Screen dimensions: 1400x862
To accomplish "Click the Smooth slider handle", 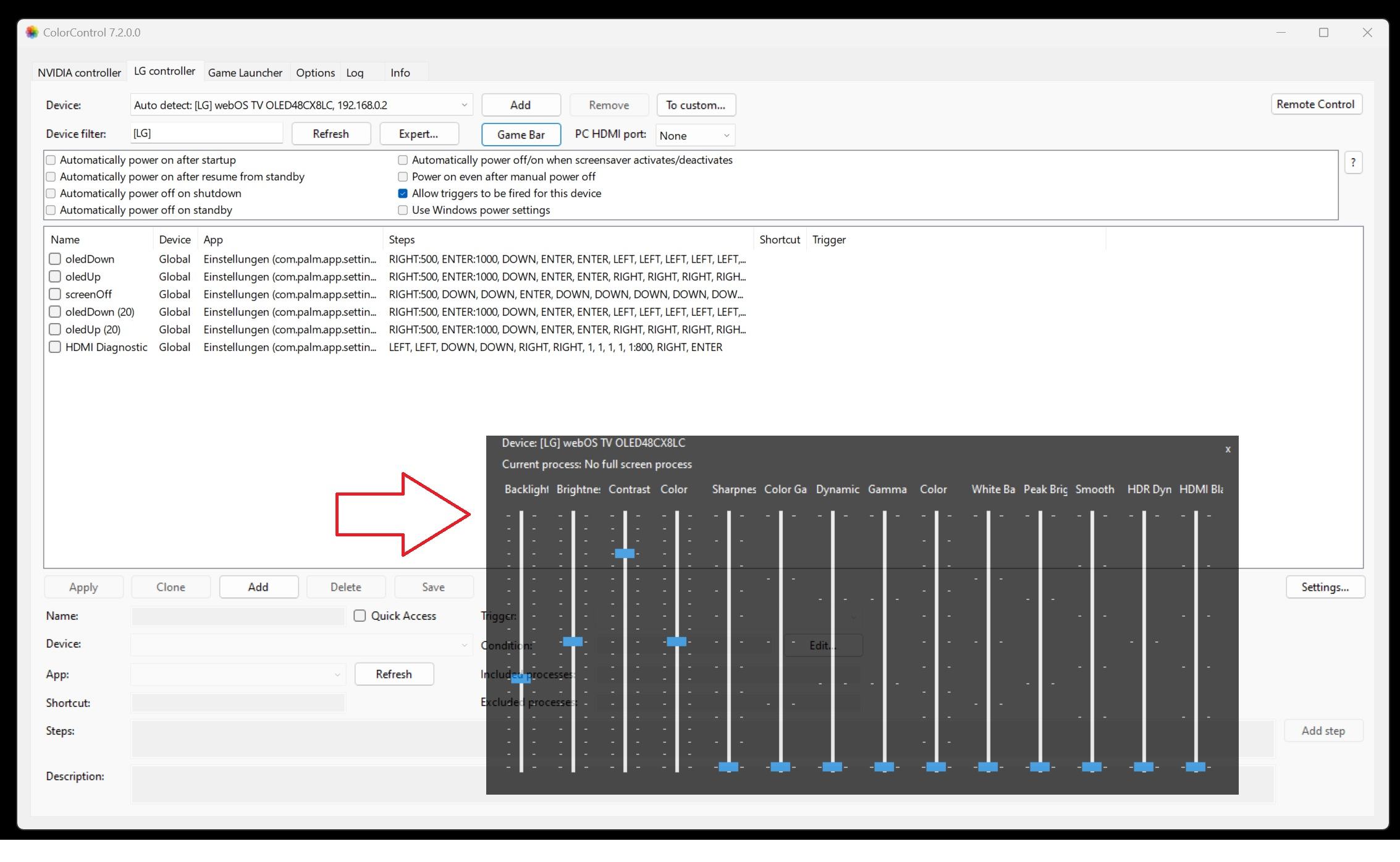I will click(1092, 767).
